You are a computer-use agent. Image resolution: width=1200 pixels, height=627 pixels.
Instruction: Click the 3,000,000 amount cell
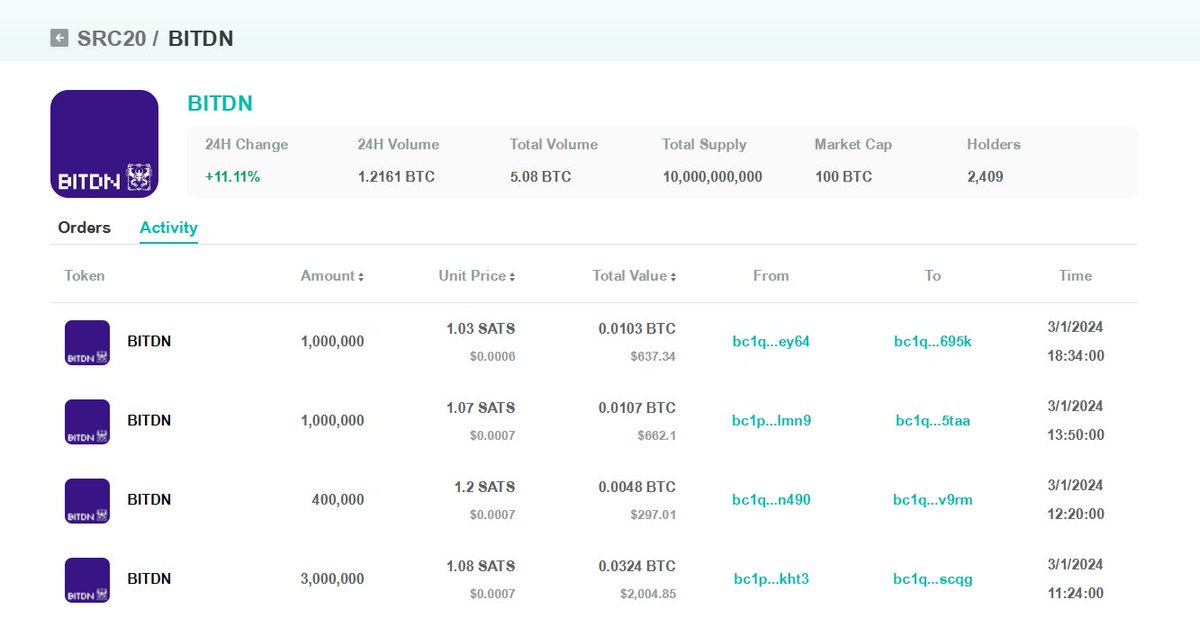pyautogui.click(x=332, y=579)
